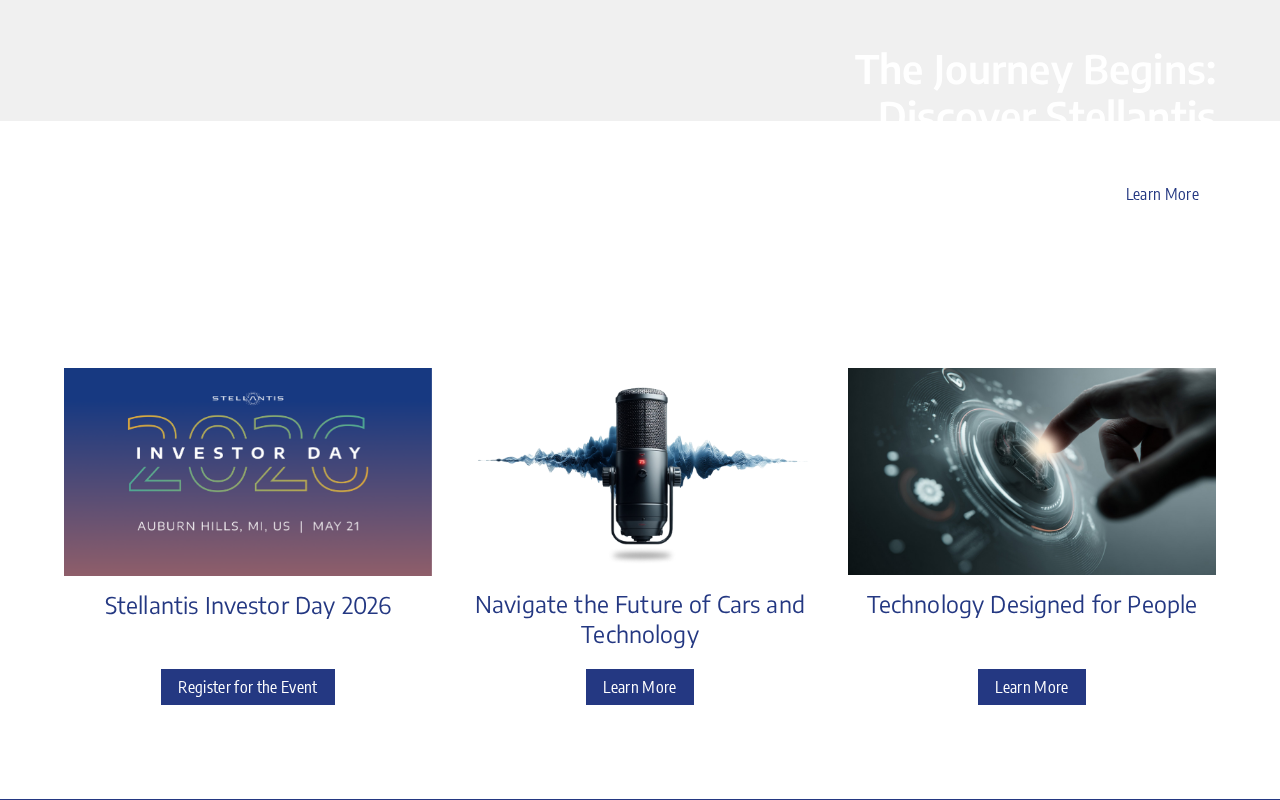This screenshot has width=1280, height=800.
Task: Open Navigate the Future of Cars and Technology
Action: [x=640, y=619]
